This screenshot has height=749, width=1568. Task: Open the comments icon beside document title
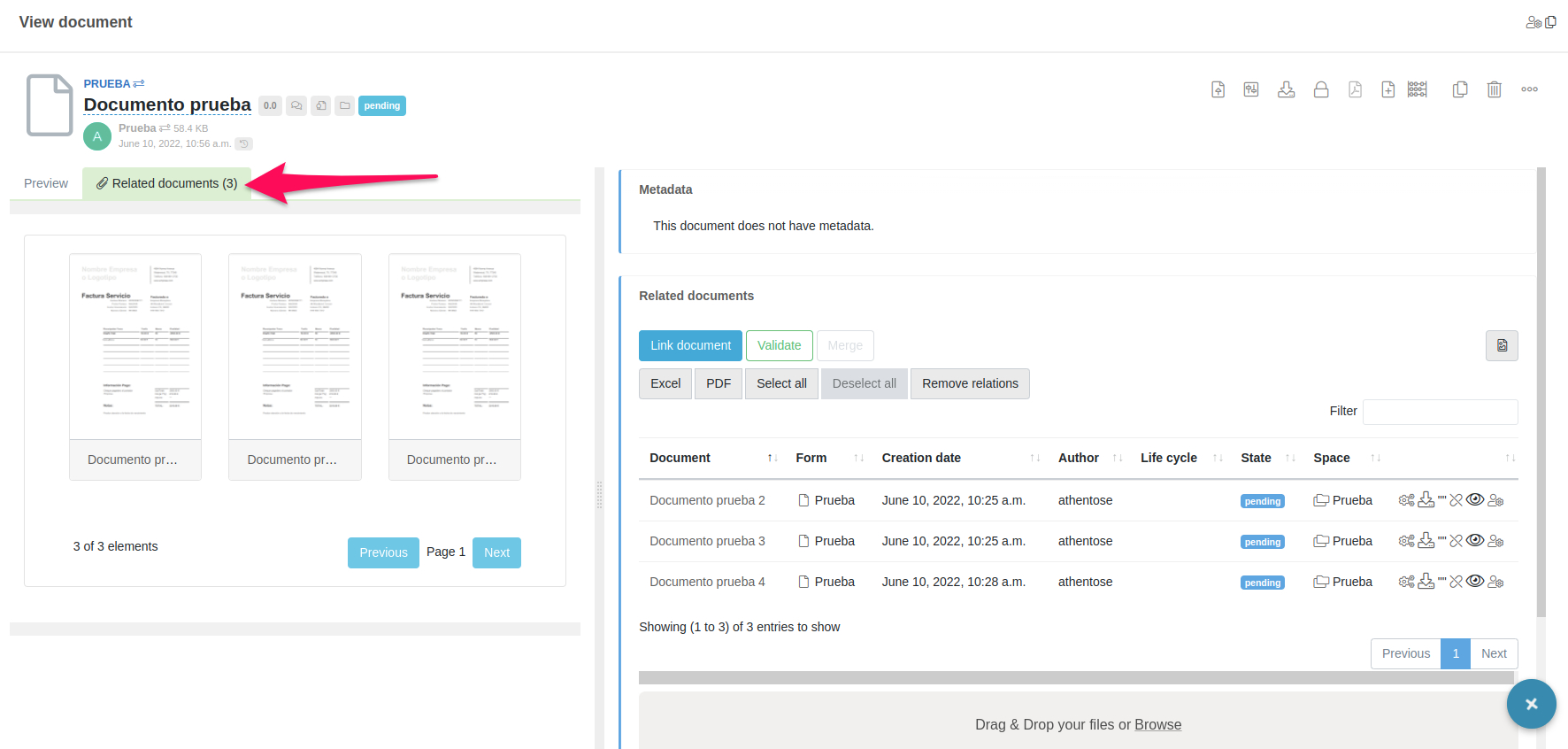[296, 105]
